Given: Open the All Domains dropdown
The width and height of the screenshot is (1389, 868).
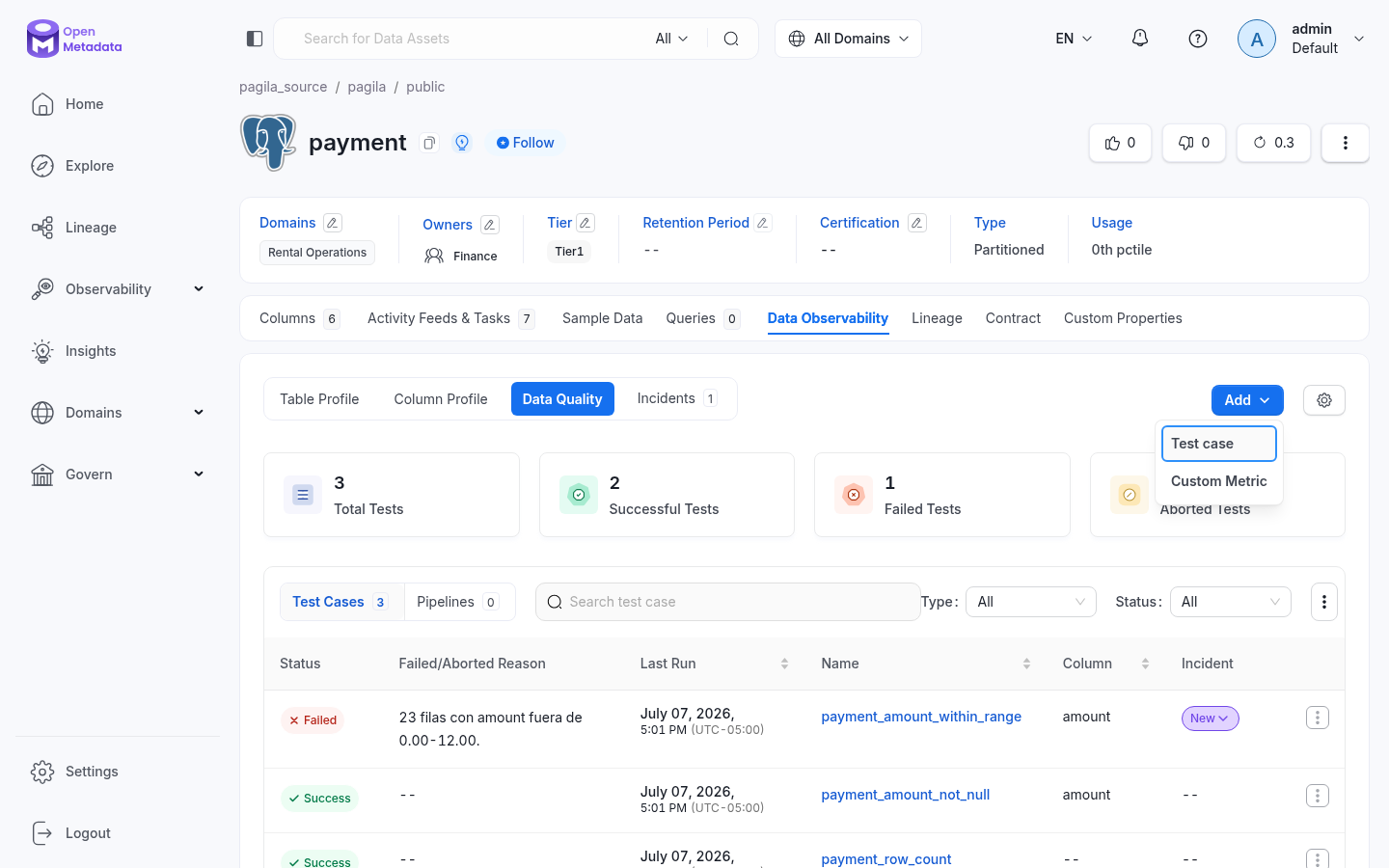Looking at the screenshot, I should click(x=849, y=39).
